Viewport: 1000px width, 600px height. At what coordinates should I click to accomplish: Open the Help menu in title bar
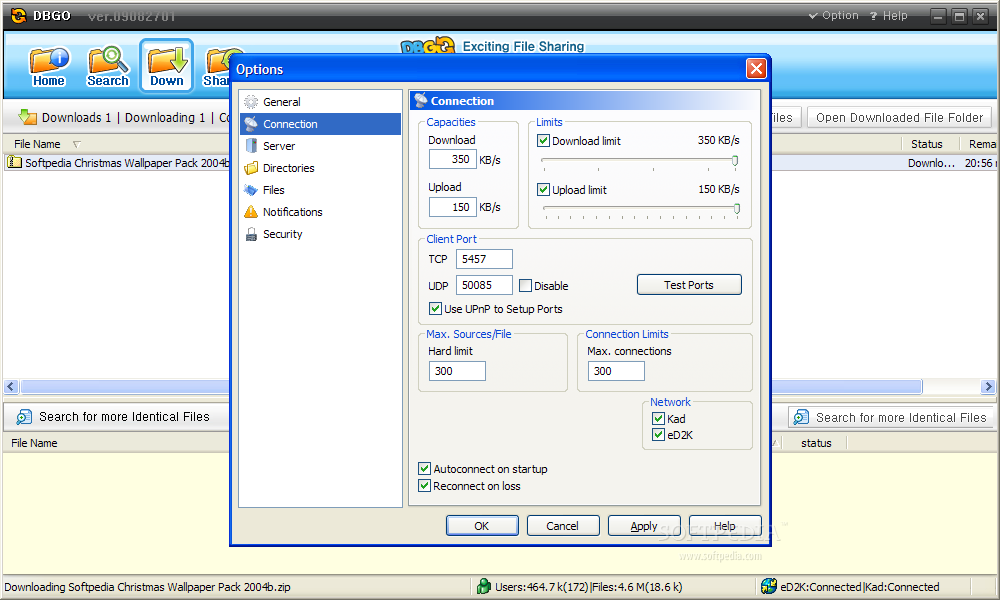click(x=888, y=15)
